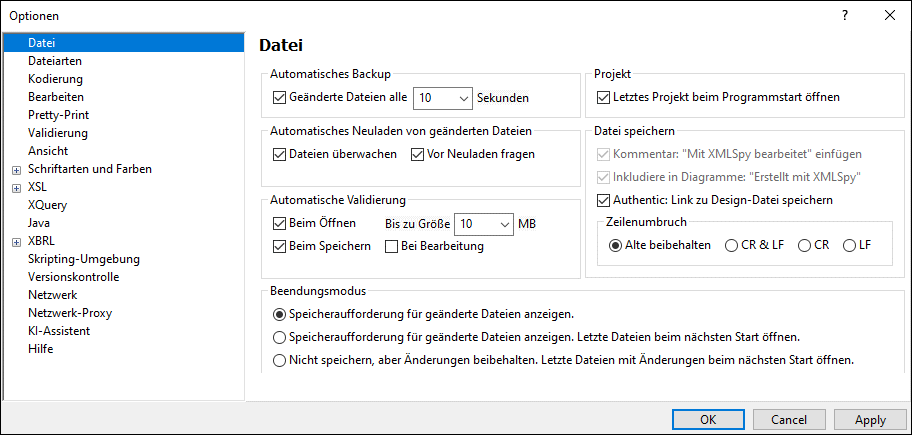912x435 pixels.
Task: Toggle Vor Neuladen fragen checkbox
Action: coord(418,154)
